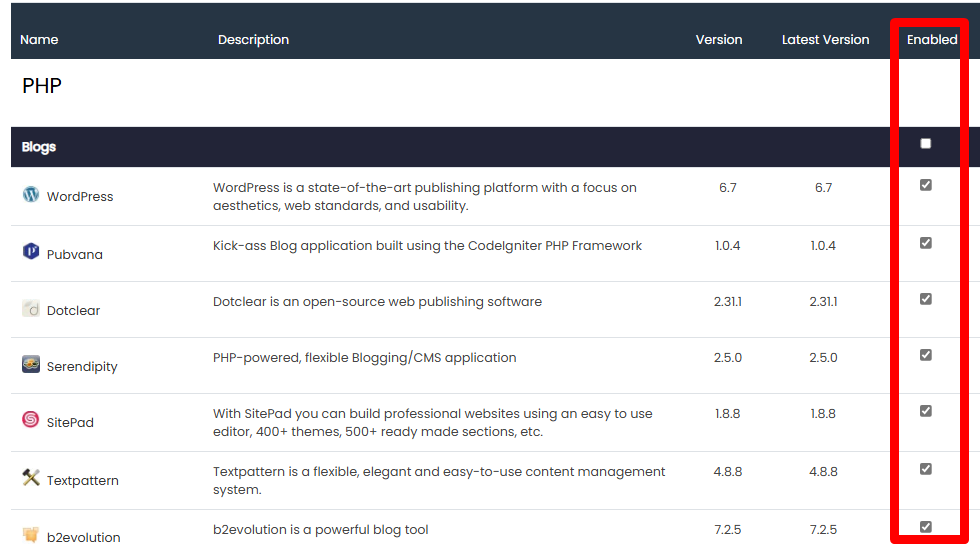Click WordPress Latest Version value 6.7
The width and height of the screenshot is (980, 548).
[823, 187]
